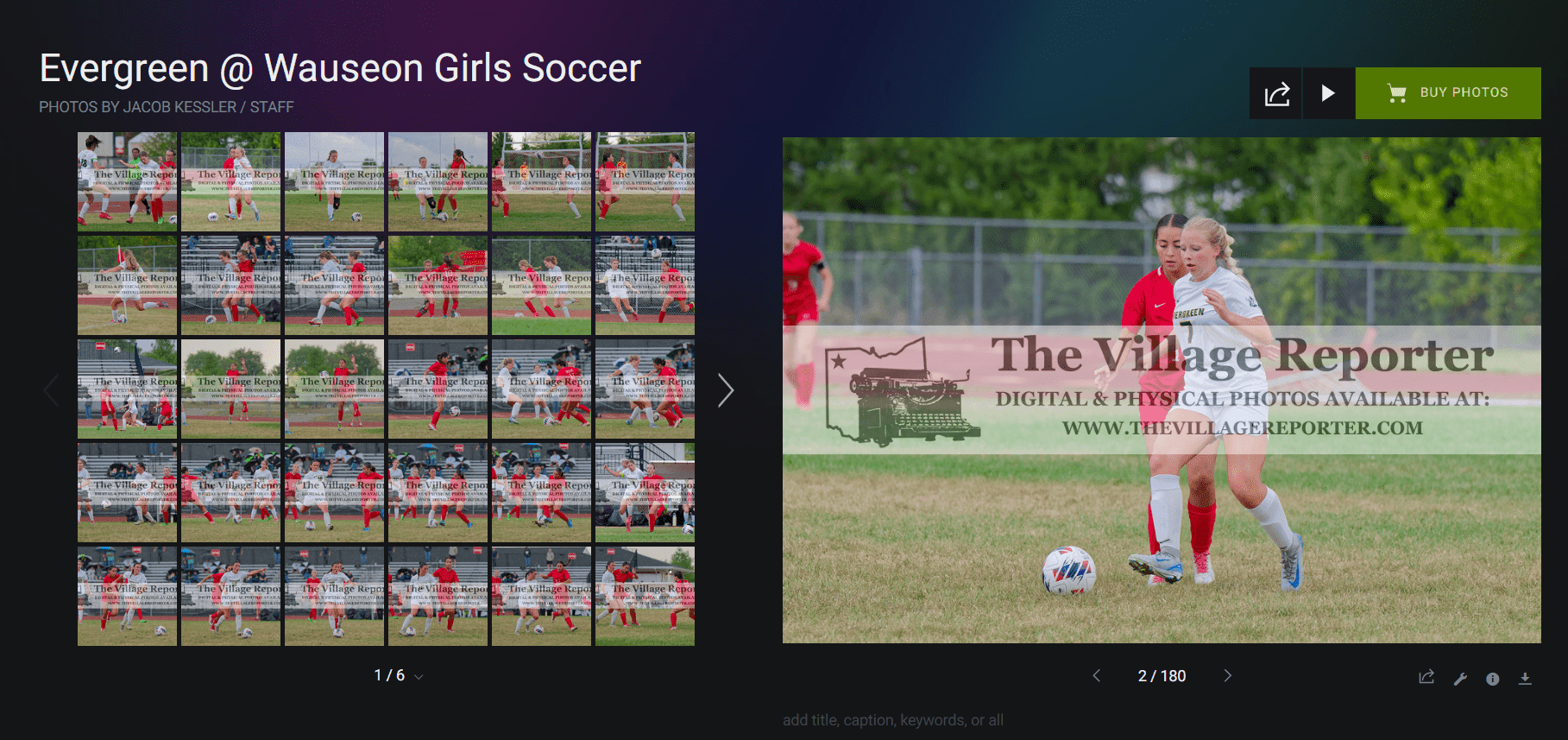
Task: Go to the previous photo before 2 / 180
Action: (1097, 675)
